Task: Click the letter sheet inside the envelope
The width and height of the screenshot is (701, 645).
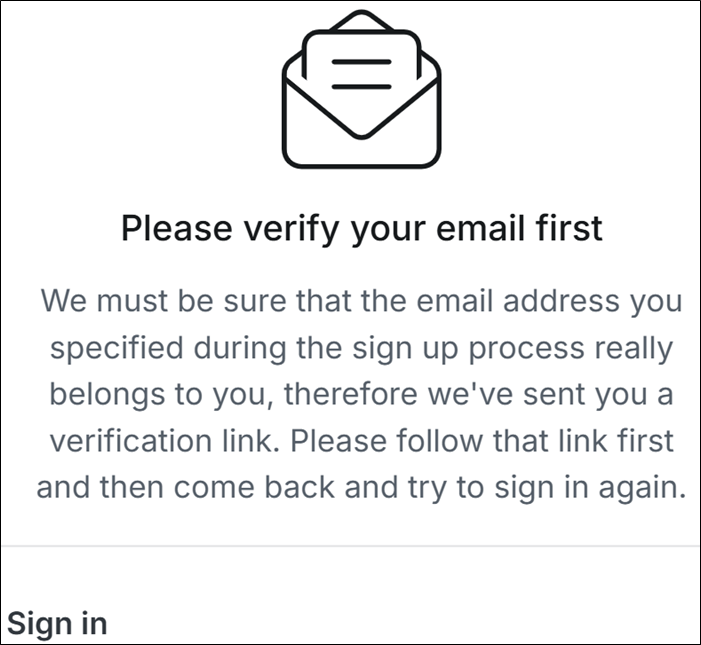Action: coord(361,62)
